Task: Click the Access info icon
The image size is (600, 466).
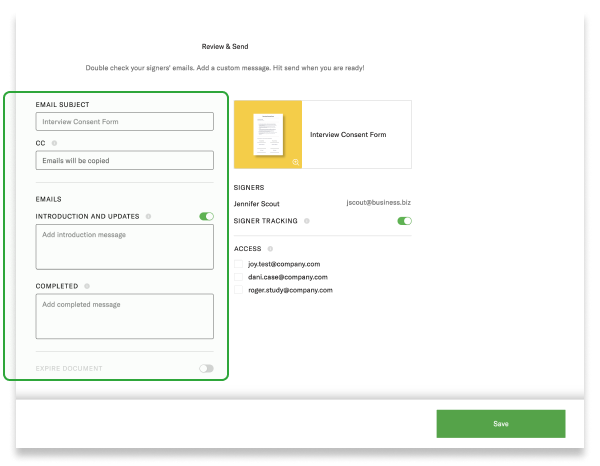Action: click(x=270, y=249)
